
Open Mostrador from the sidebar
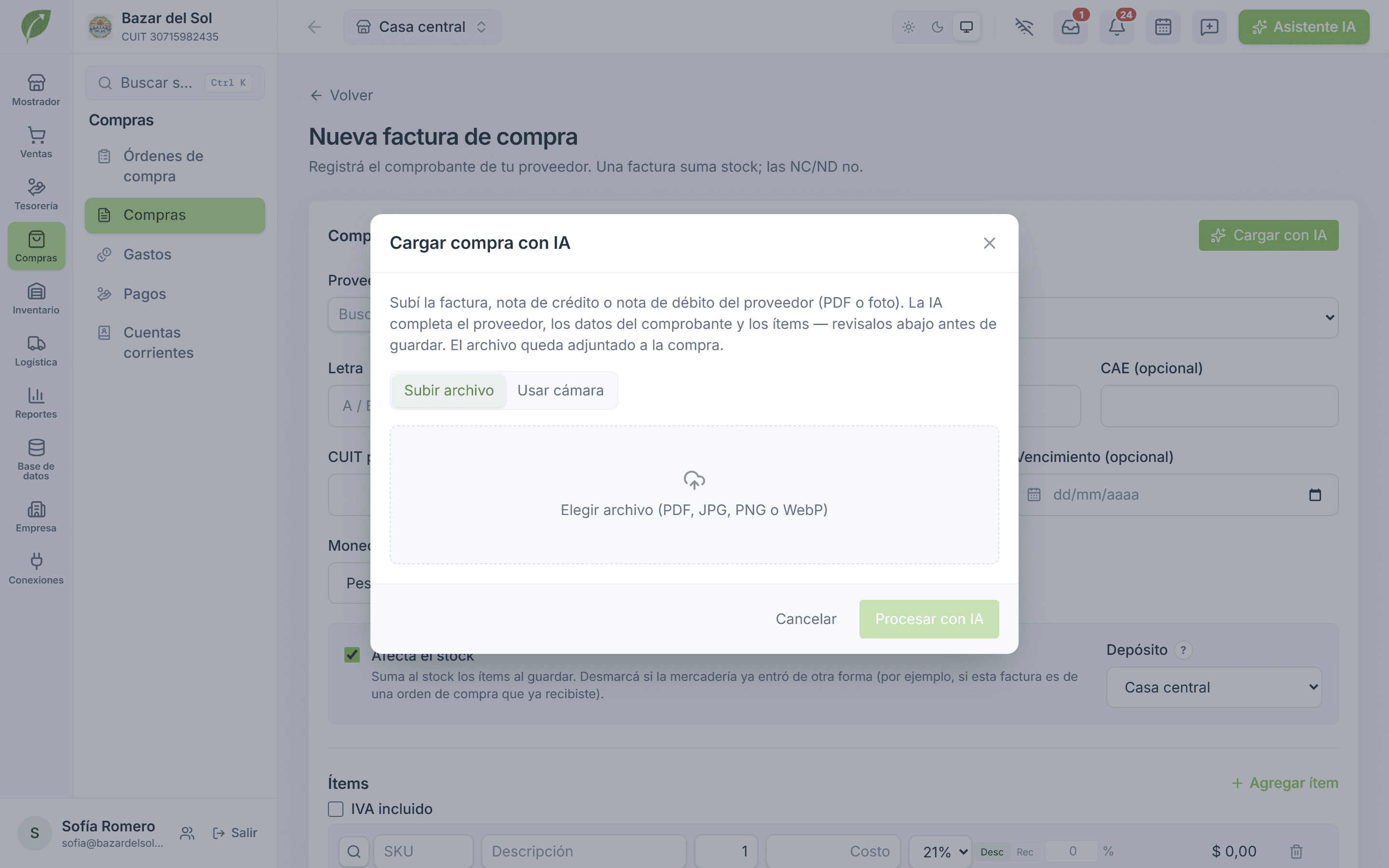(x=36, y=90)
